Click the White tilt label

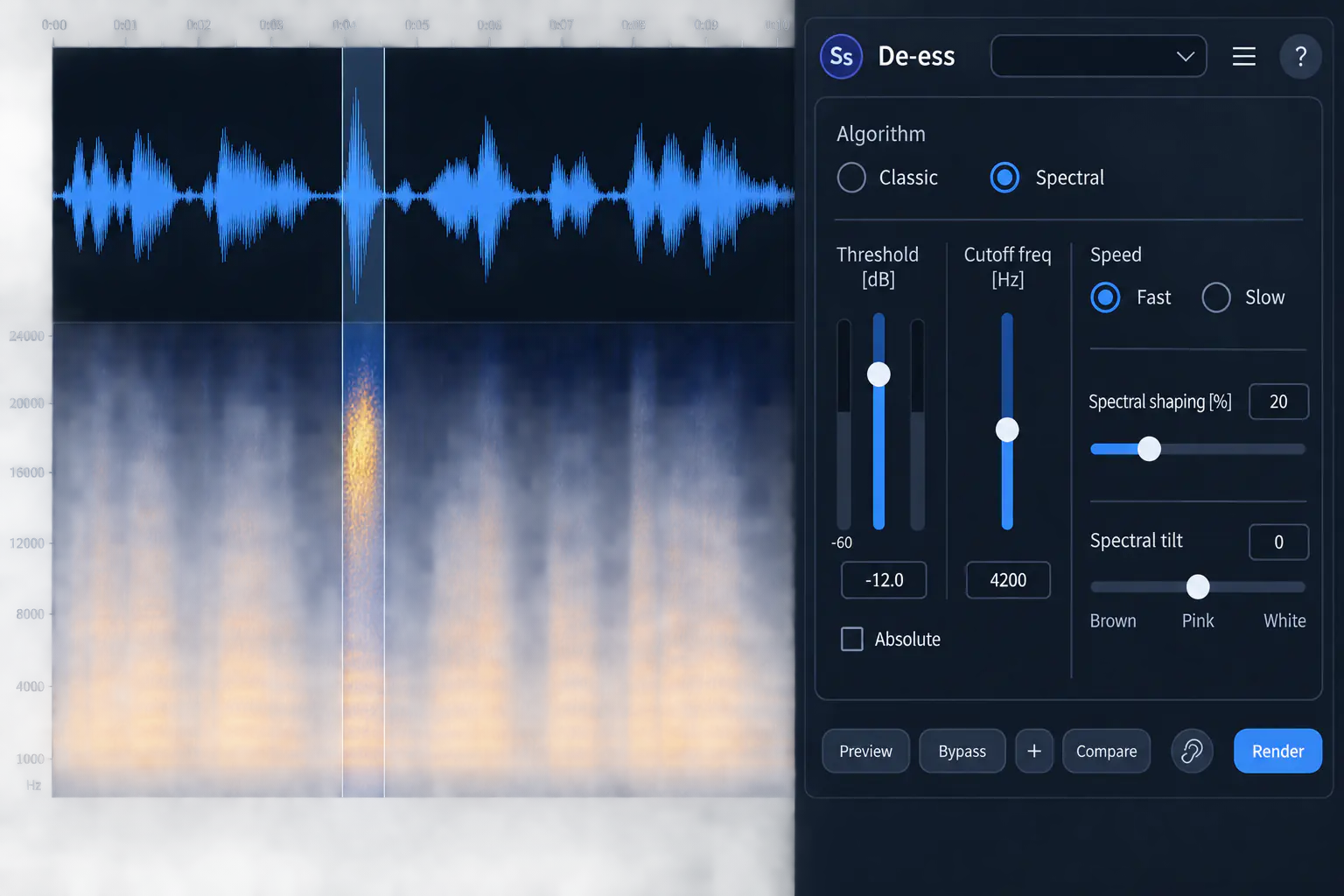click(1284, 621)
